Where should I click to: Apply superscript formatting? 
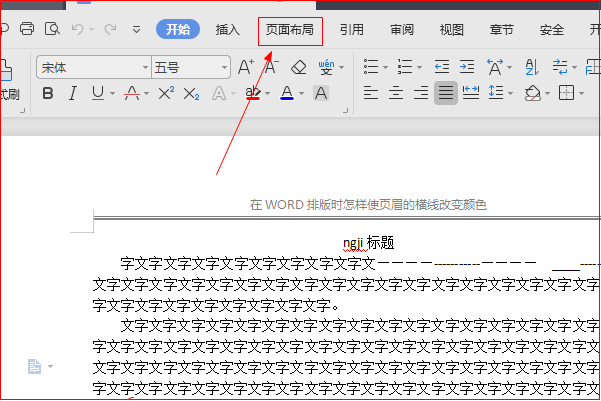166,93
